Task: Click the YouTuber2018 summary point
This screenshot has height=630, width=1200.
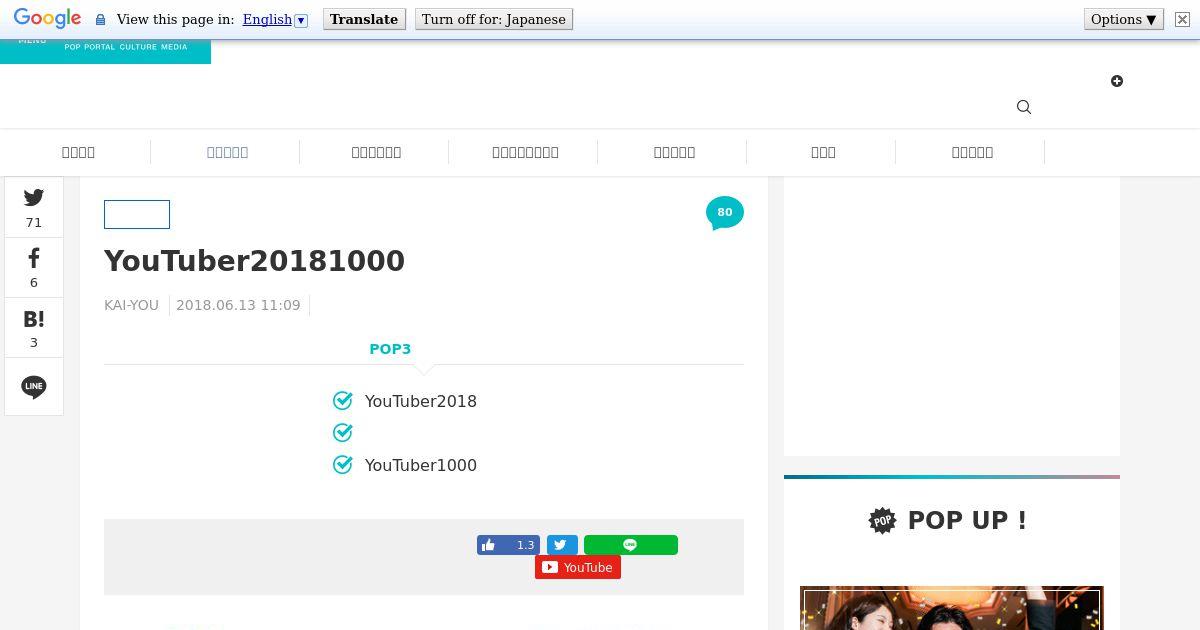Action: 421,401
